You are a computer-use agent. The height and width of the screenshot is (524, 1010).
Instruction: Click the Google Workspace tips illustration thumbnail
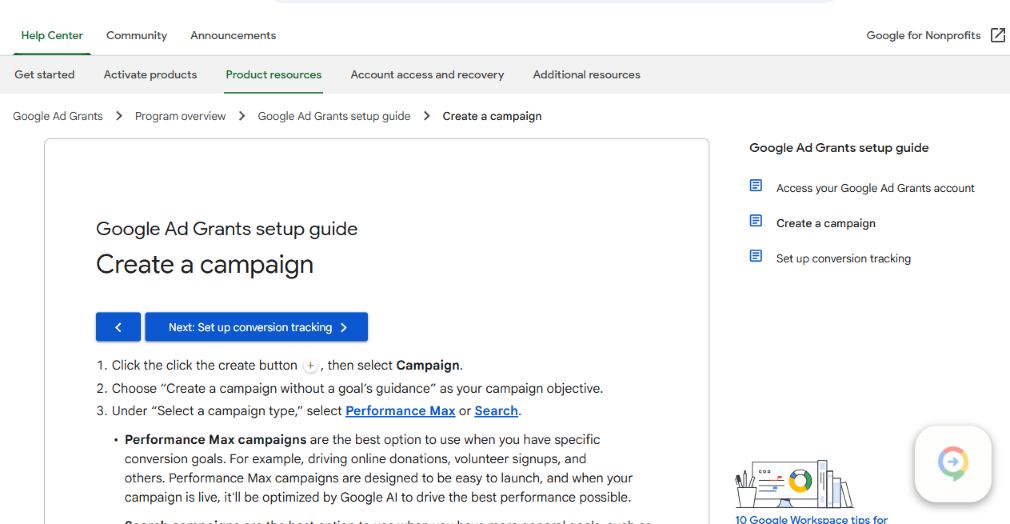click(794, 484)
